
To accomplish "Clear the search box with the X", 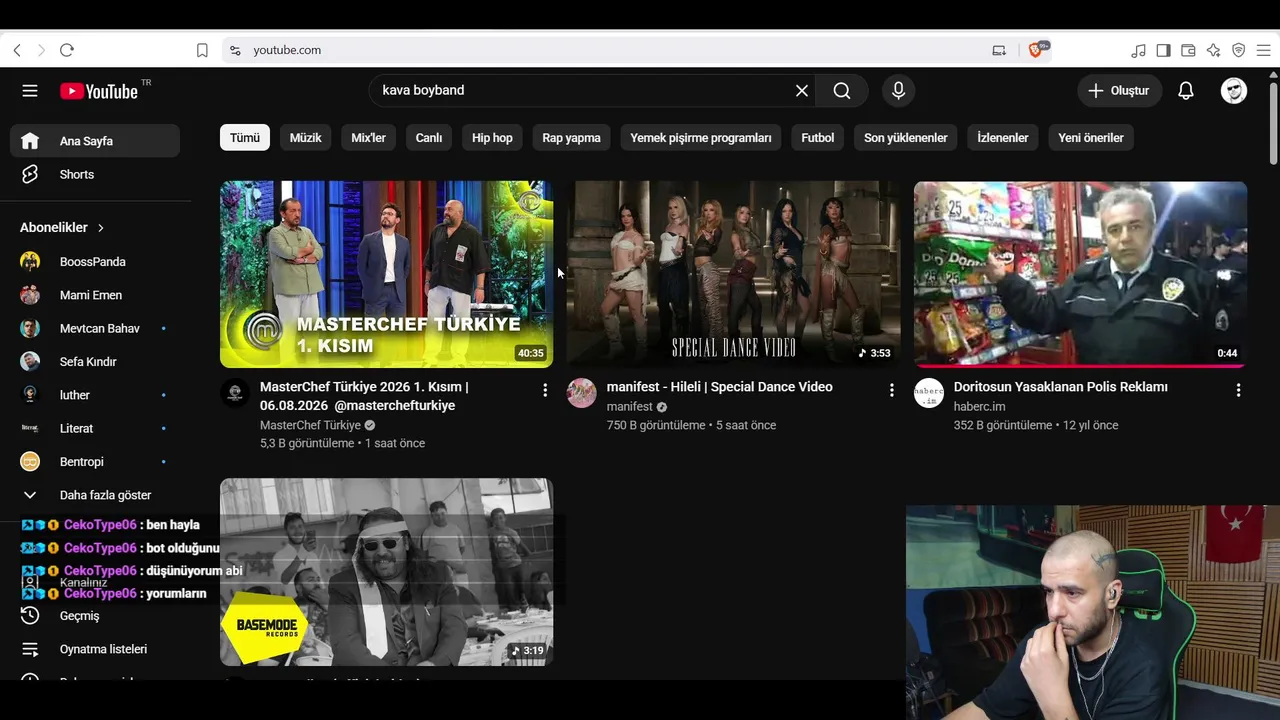I will point(802,91).
